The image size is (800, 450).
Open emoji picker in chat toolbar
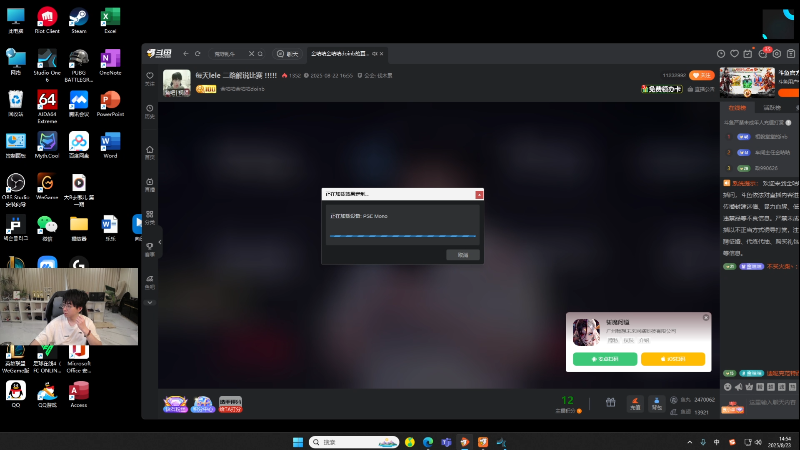[x=728, y=387]
